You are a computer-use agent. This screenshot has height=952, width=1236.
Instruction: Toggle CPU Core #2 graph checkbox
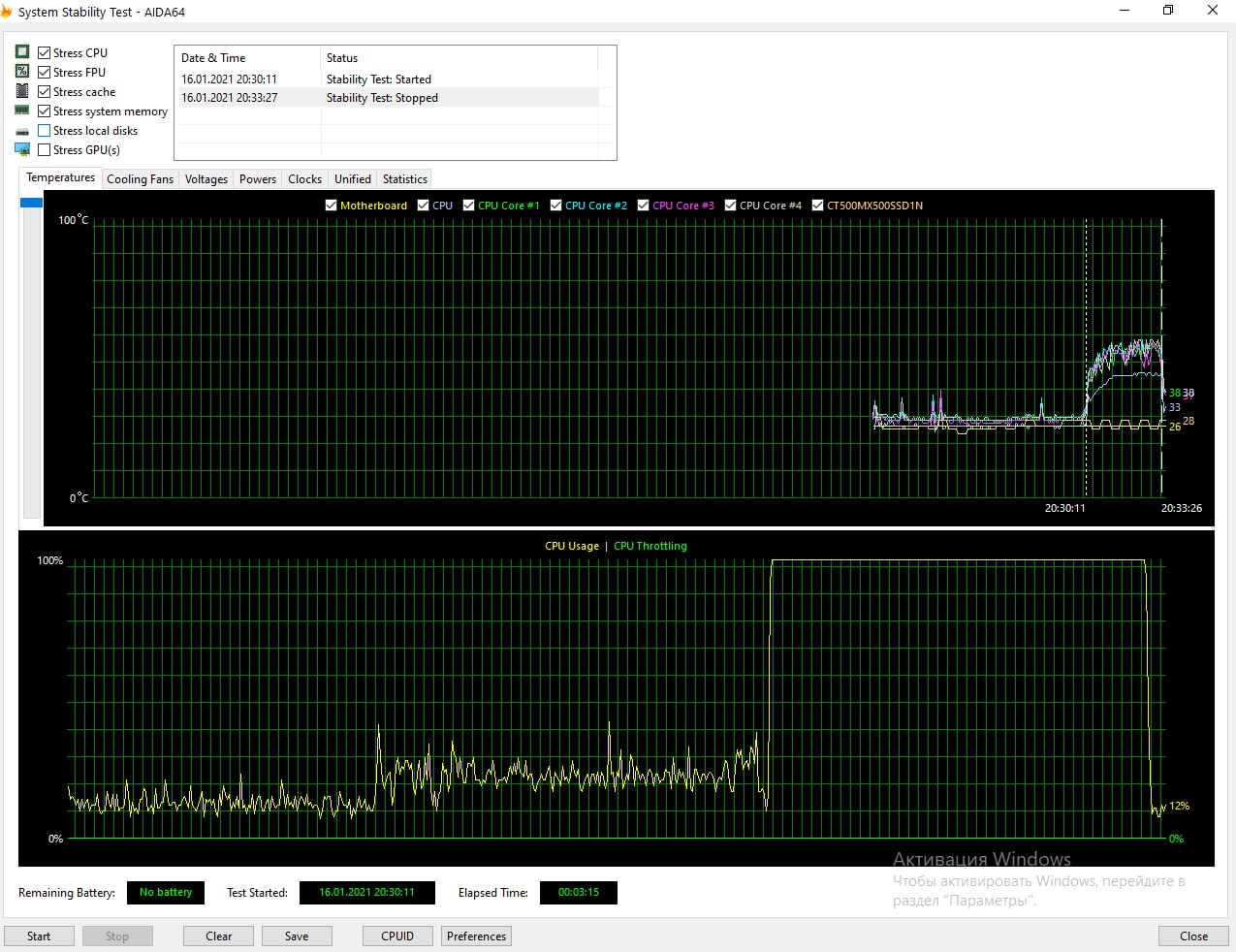(x=555, y=205)
